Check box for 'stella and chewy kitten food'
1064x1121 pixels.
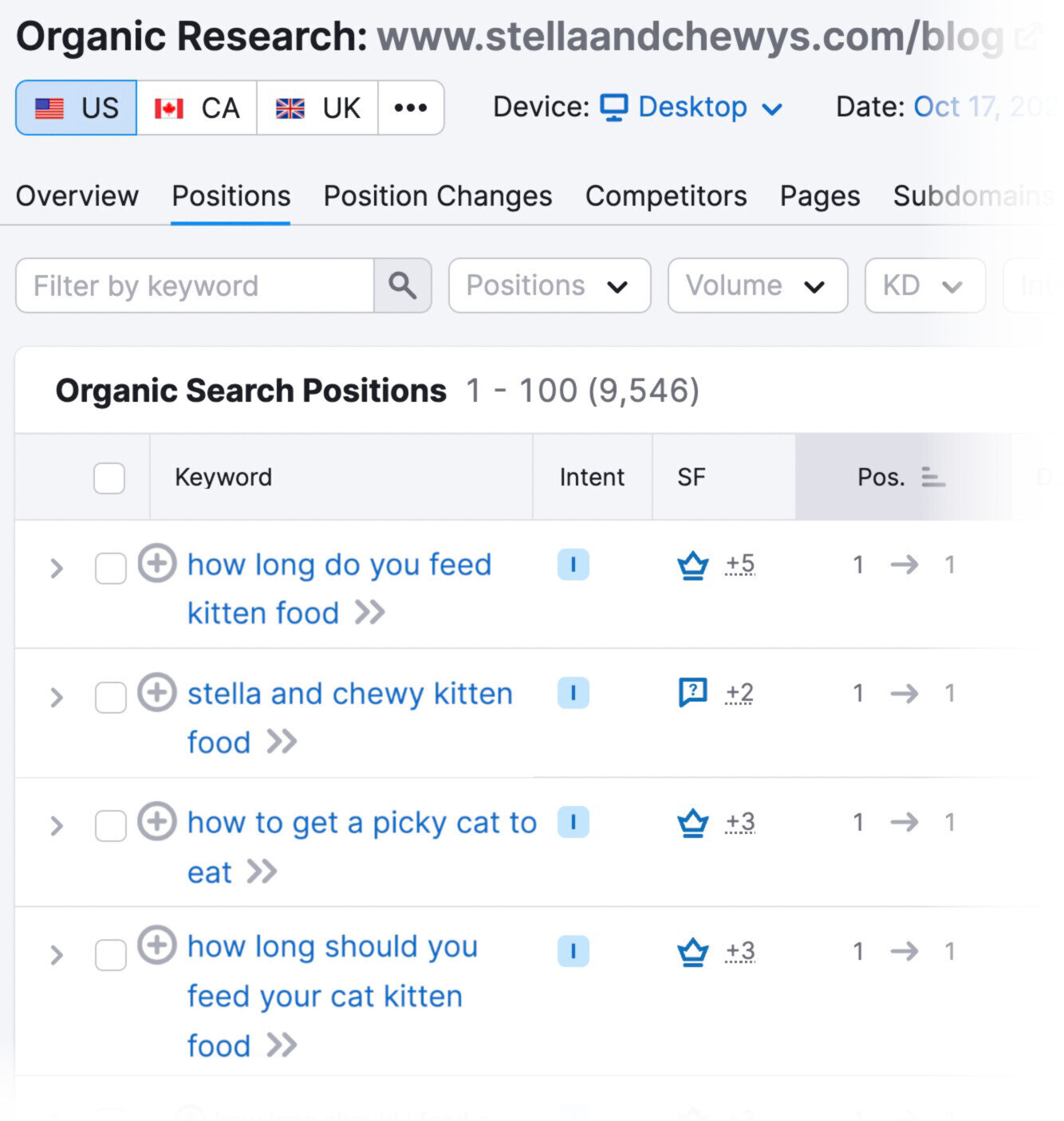(111, 698)
